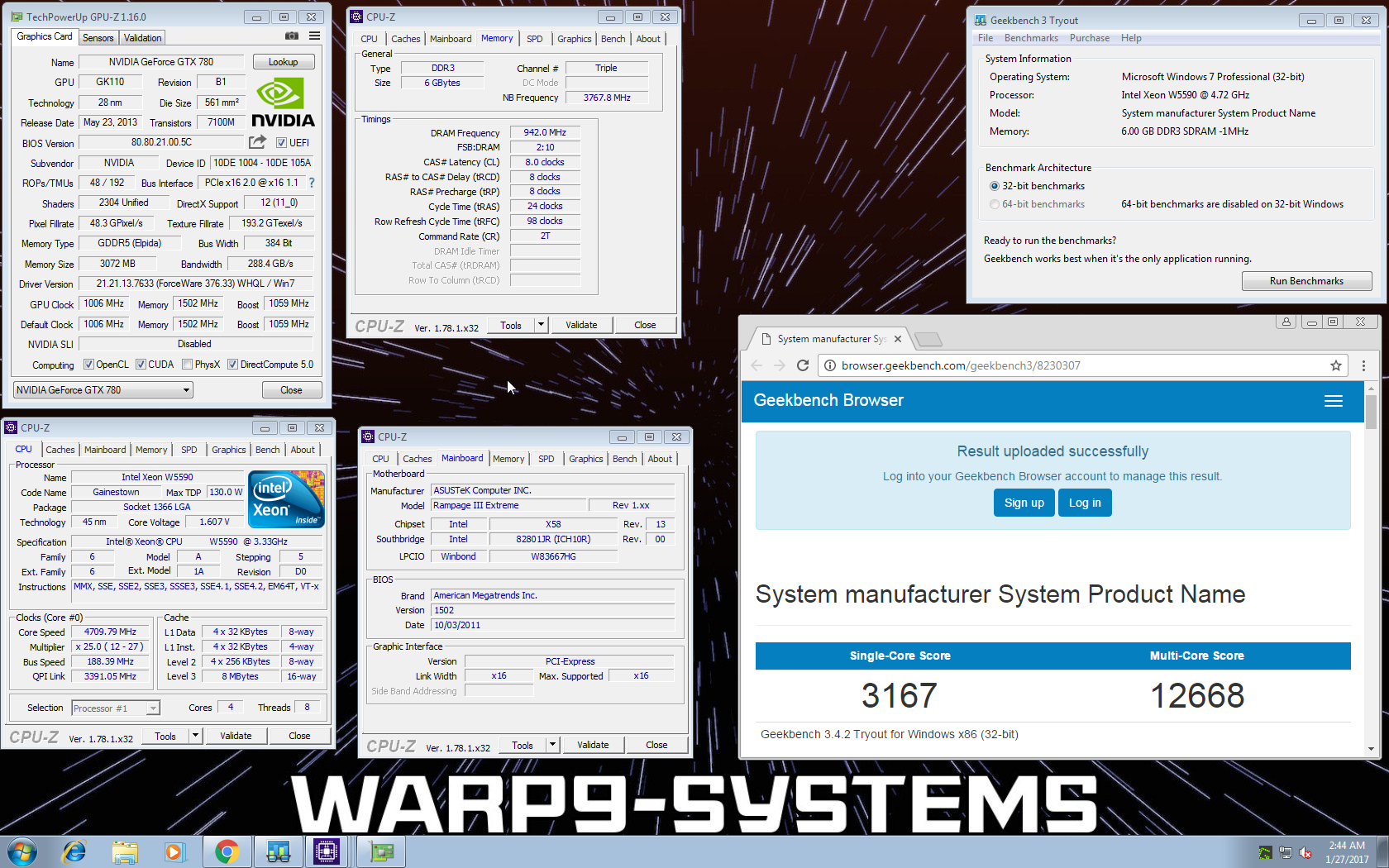Open Geekbench Browser hamburger menu
The image size is (1389, 868).
point(1334,401)
